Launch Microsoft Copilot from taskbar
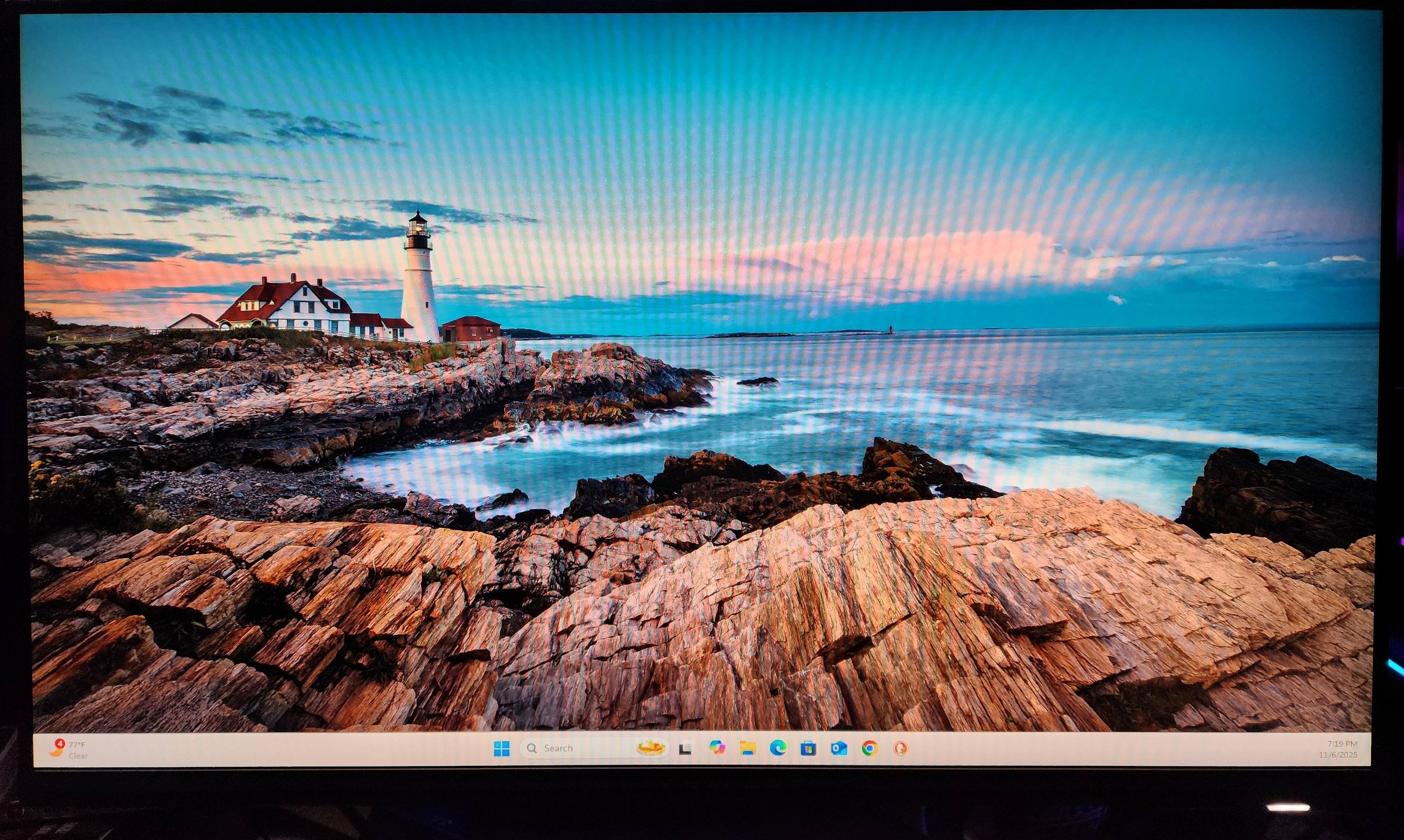Image resolution: width=1404 pixels, height=840 pixels. [x=717, y=748]
